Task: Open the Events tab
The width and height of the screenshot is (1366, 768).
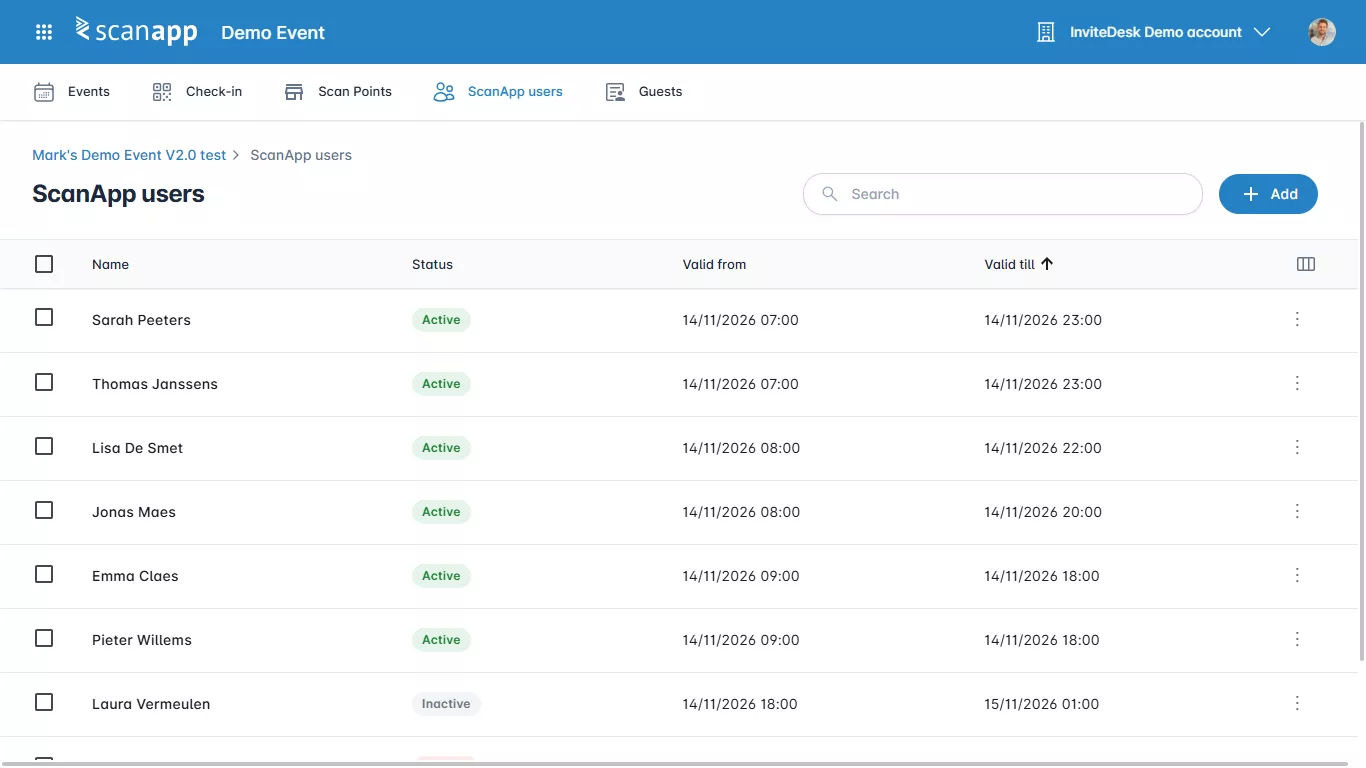Action: click(x=72, y=92)
